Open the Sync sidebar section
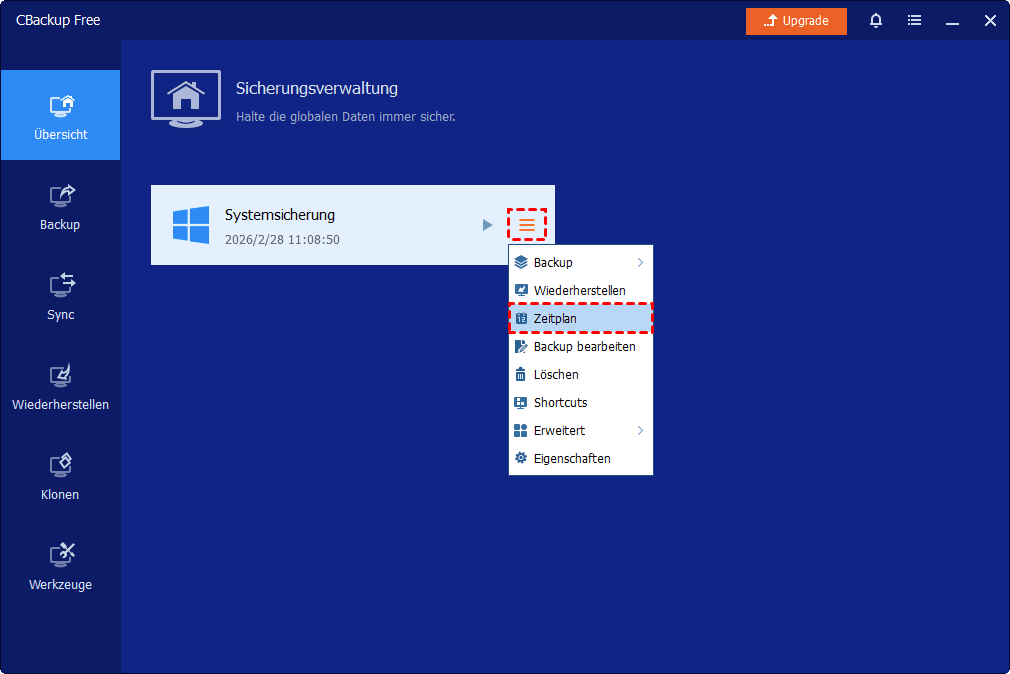Image resolution: width=1010 pixels, height=674 pixels. [x=60, y=296]
